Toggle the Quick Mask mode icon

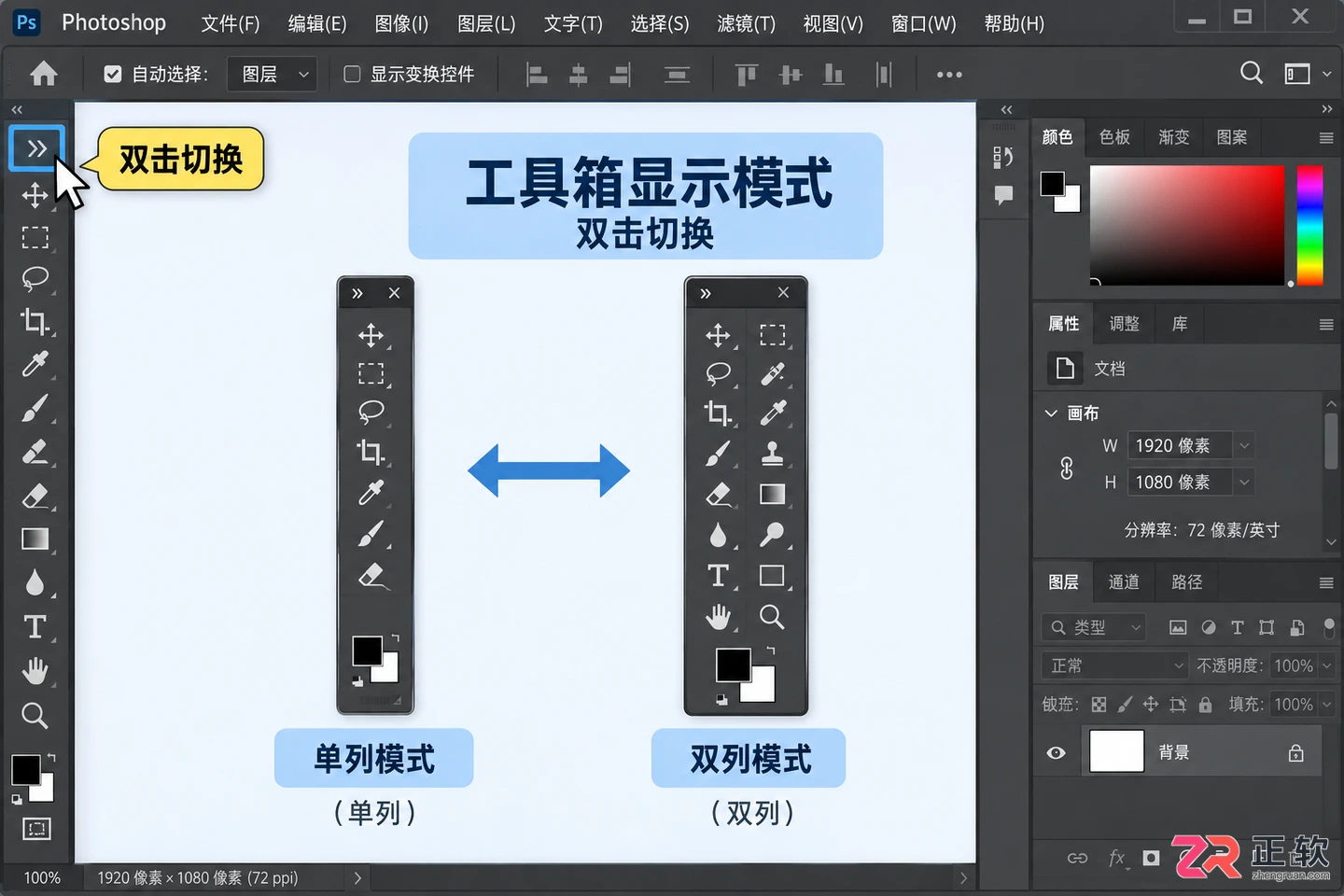(36, 829)
